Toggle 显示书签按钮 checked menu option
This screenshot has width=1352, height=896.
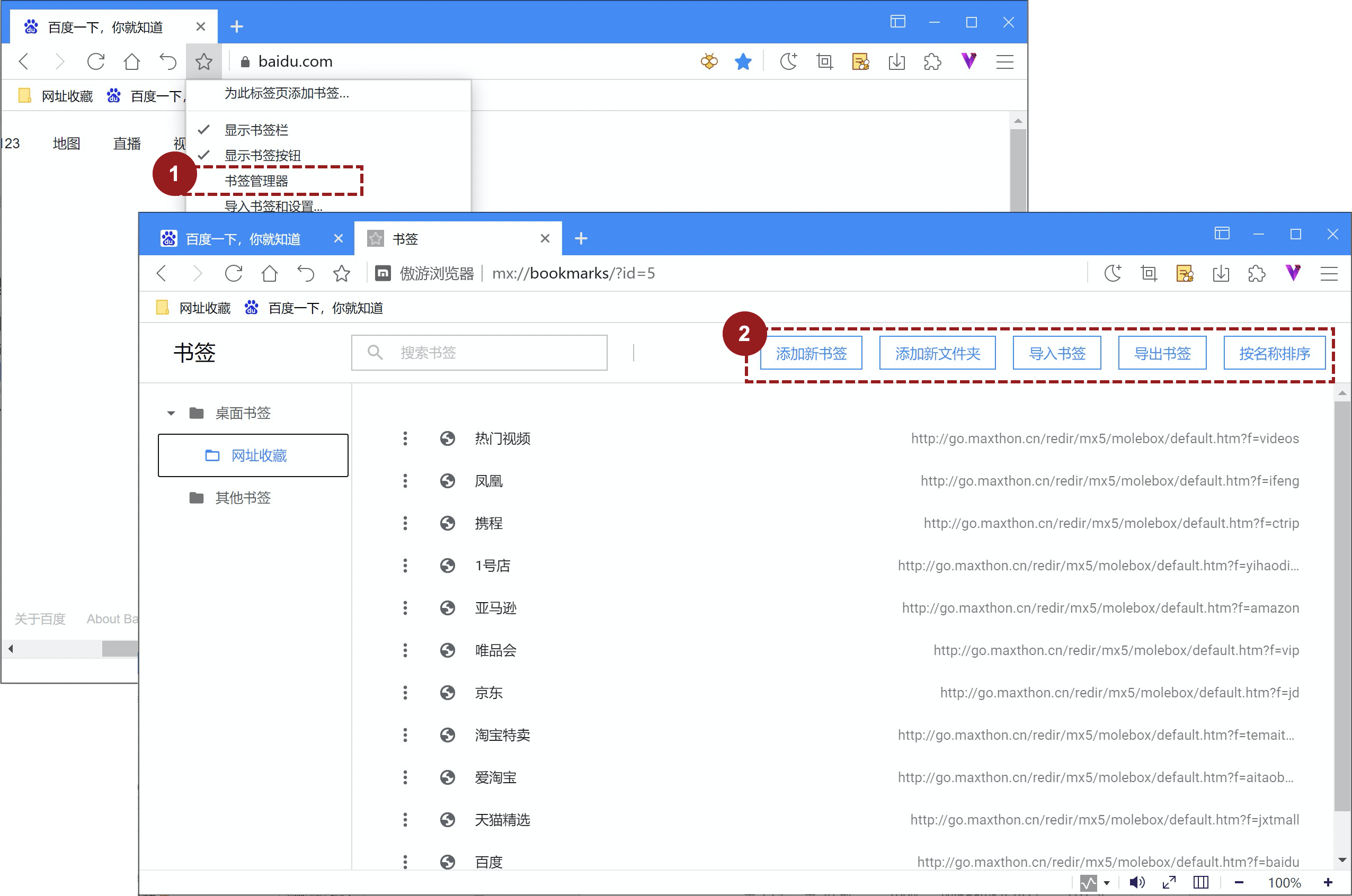coord(328,155)
